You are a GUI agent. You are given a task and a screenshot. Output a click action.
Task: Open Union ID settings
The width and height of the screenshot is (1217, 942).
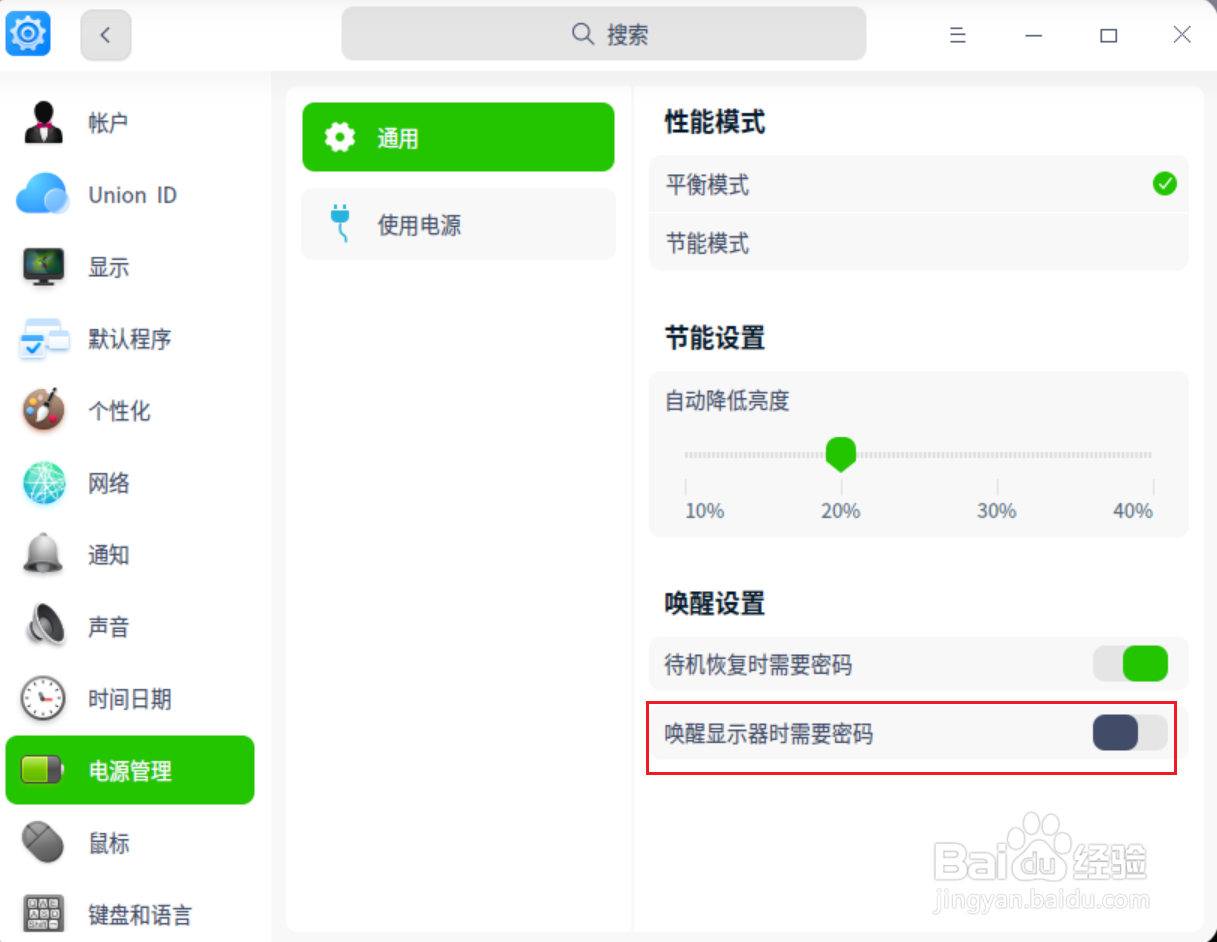130,195
